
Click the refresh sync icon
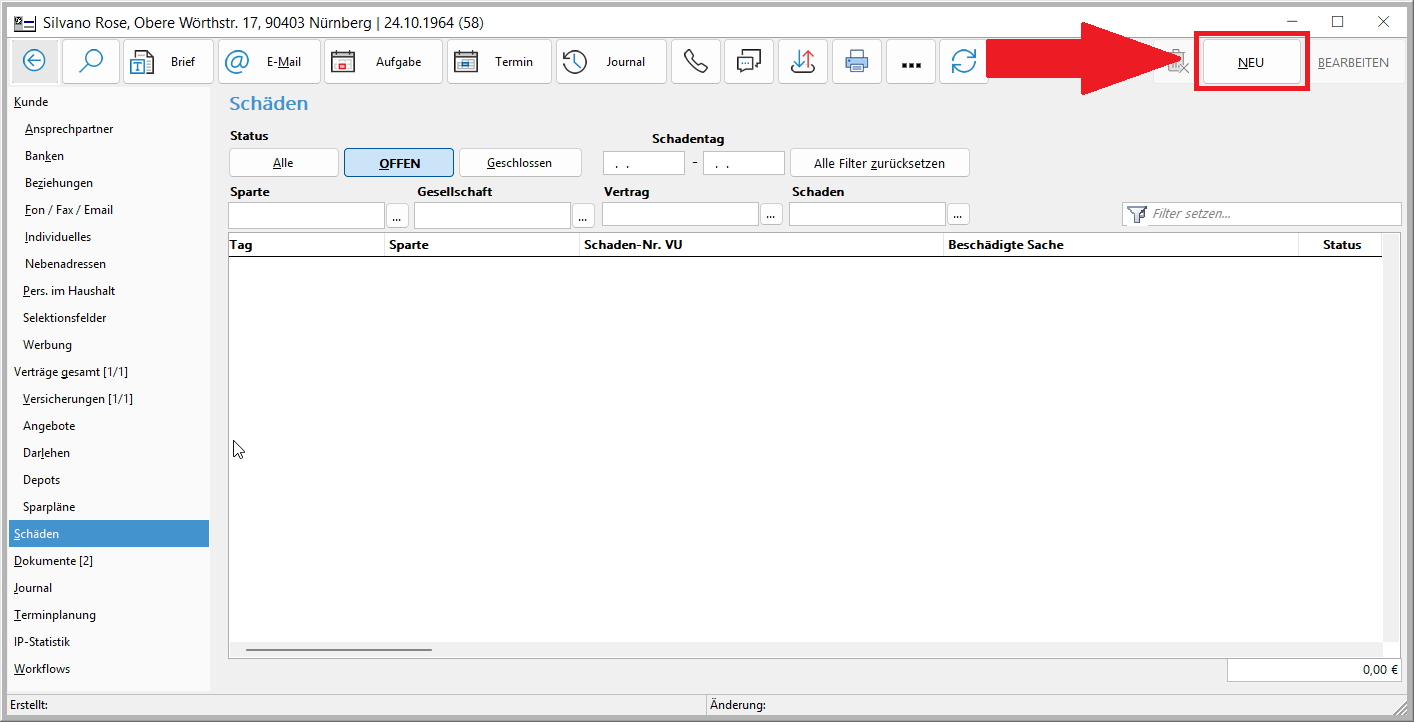pyautogui.click(x=964, y=62)
